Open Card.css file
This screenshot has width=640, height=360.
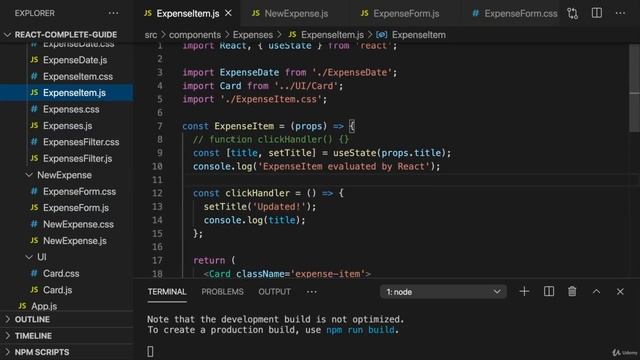(61, 273)
